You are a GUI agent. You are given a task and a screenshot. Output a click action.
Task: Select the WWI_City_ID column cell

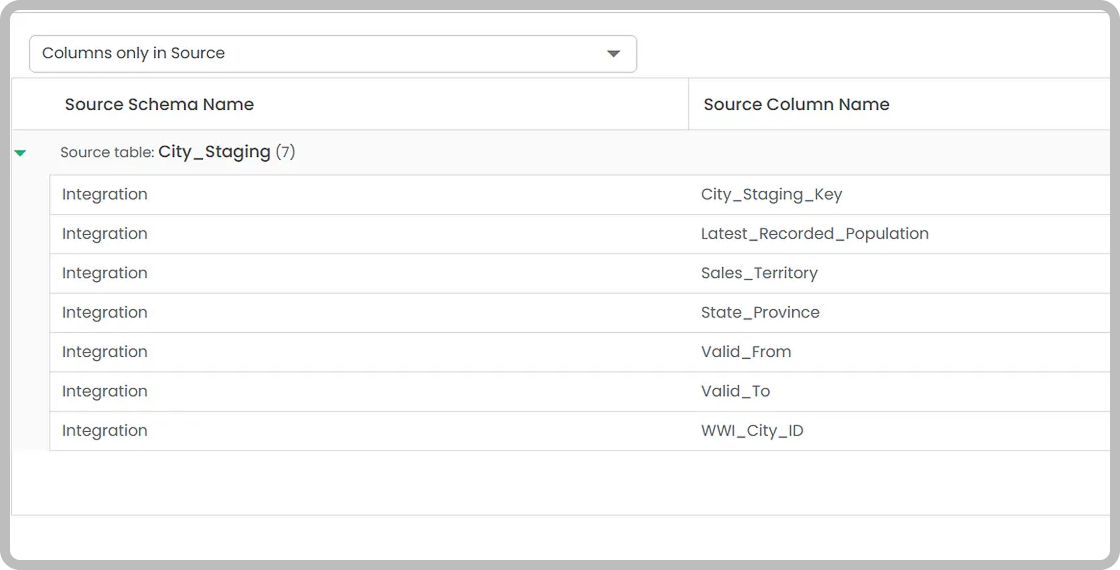pyautogui.click(x=752, y=431)
